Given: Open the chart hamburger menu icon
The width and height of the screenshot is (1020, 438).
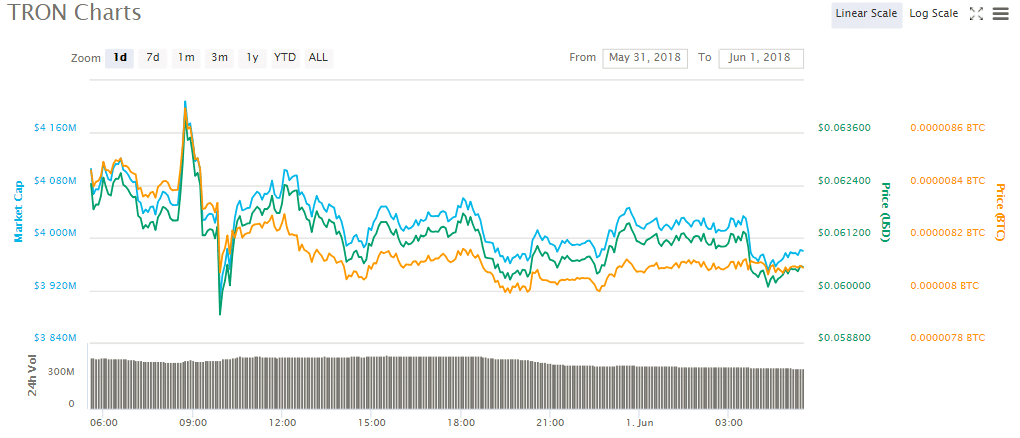Looking at the screenshot, I should coord(1000,14).
